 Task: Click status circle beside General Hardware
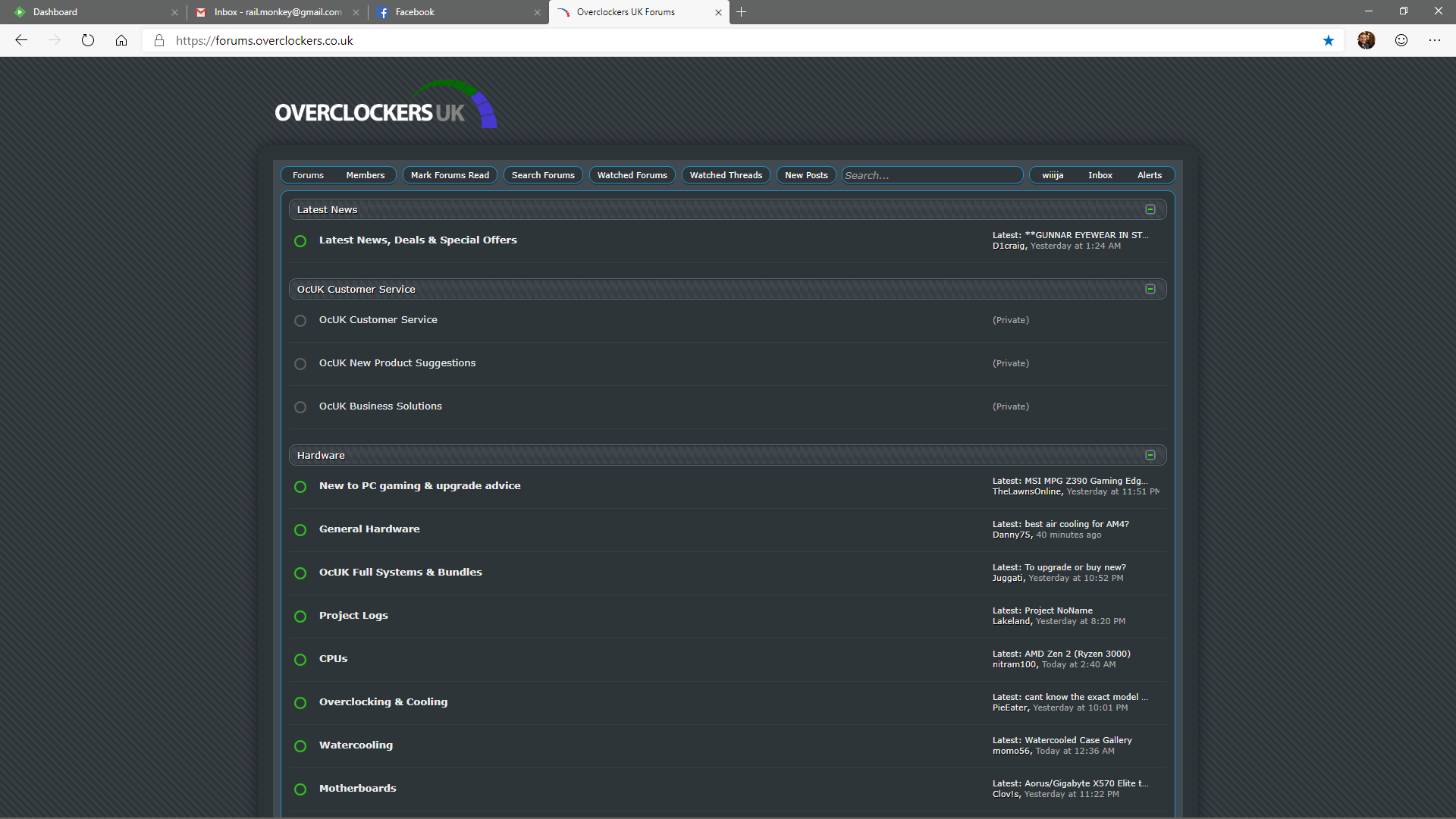(x=300, y=530)
